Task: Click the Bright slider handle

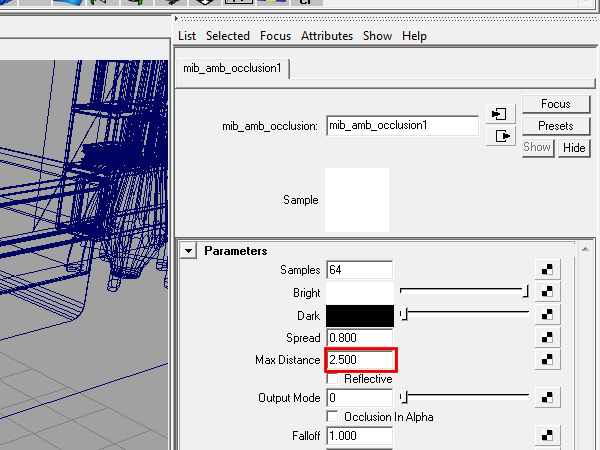Action: click(526, 292)
